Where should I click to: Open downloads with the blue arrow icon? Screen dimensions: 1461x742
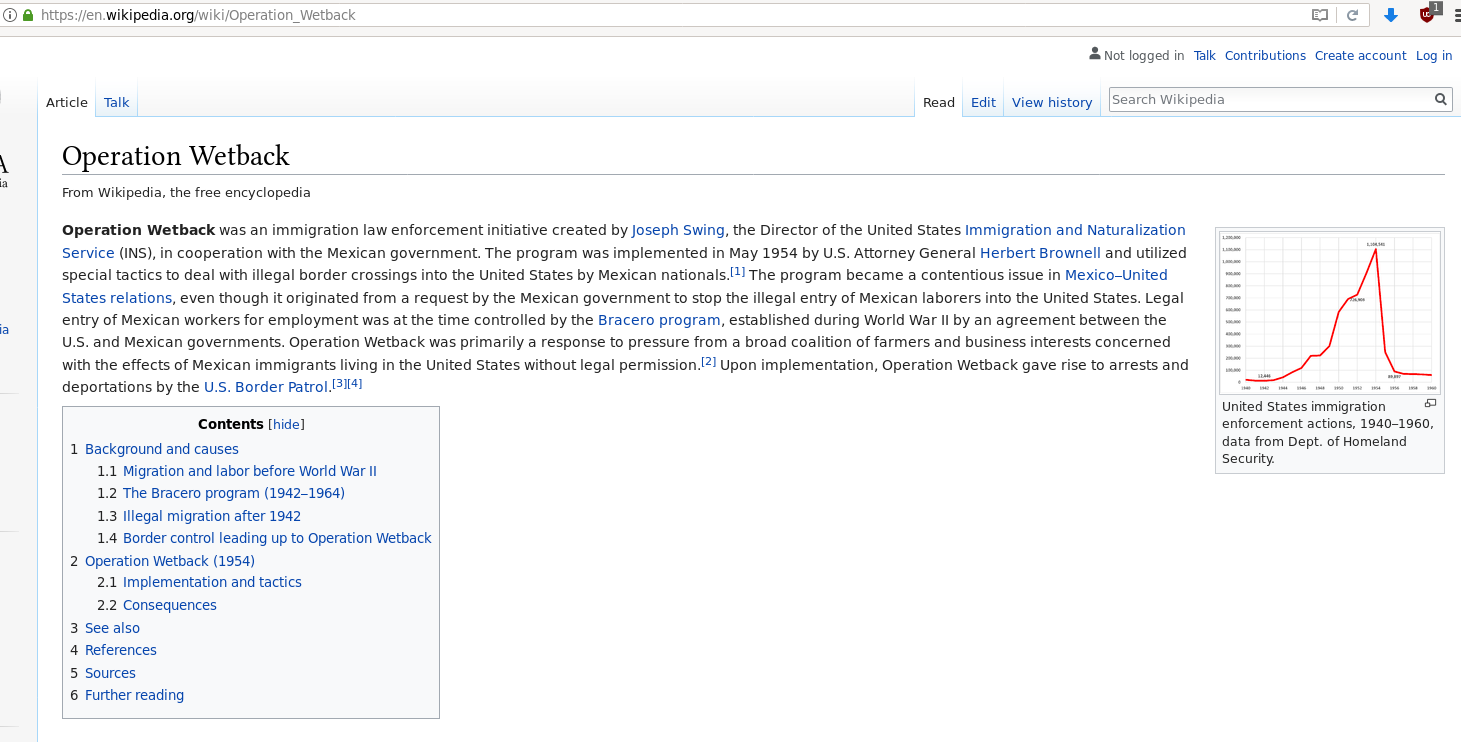(1390, 15)
